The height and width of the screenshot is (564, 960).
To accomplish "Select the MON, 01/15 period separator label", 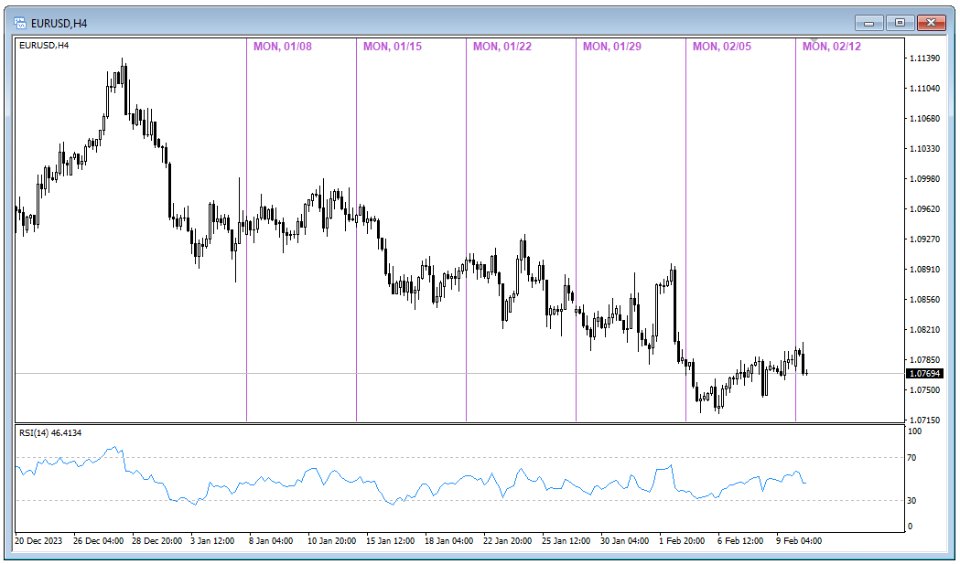I will tap(392, 47).
